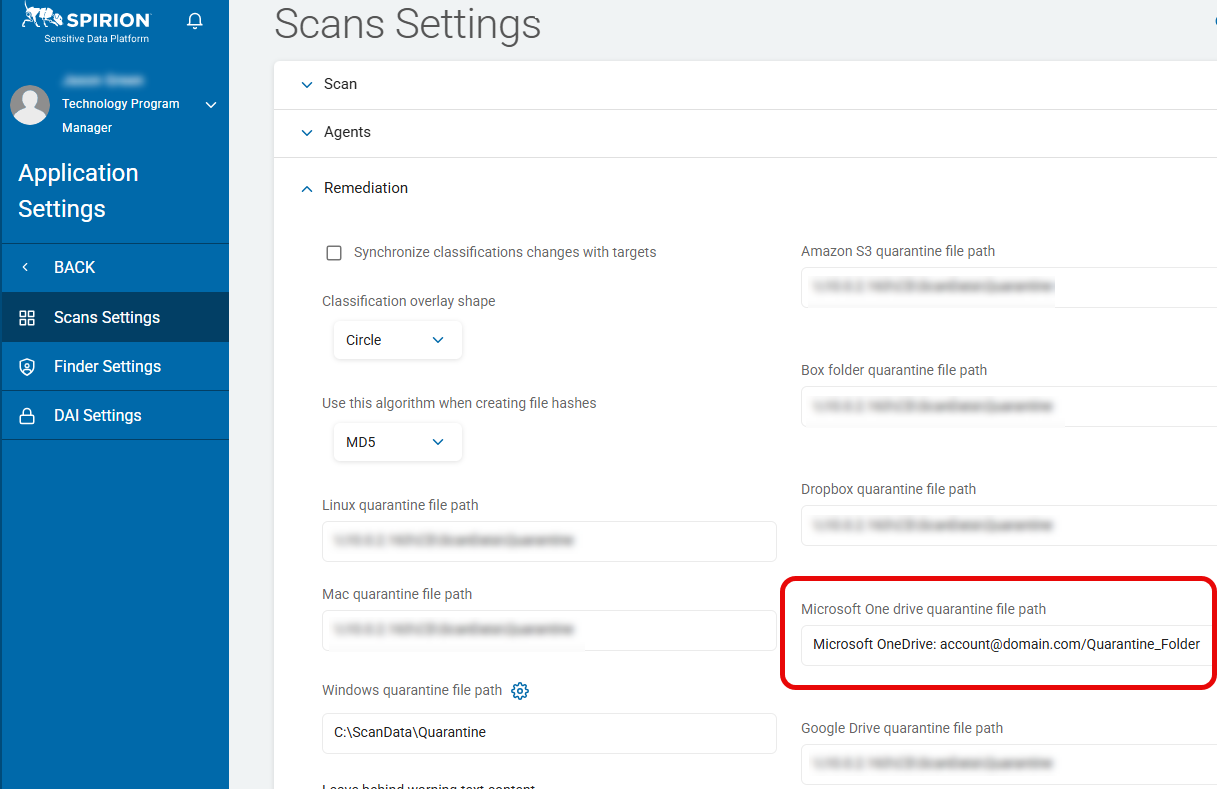
Task: Click the Amazon S3 quarantine path field
Action: click(x=1009, y=287)
